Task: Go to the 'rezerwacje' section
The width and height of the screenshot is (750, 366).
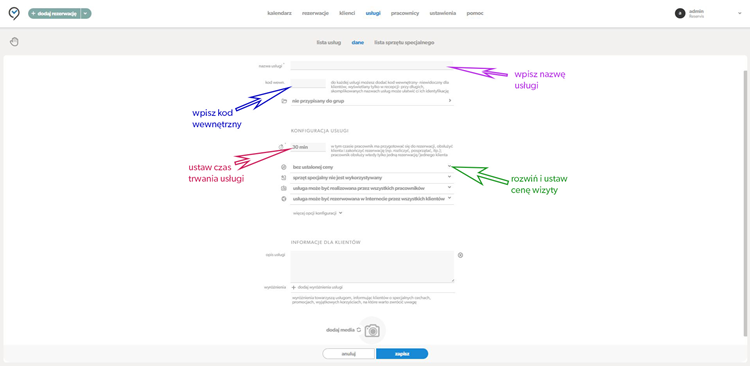Action: point(315,13)
